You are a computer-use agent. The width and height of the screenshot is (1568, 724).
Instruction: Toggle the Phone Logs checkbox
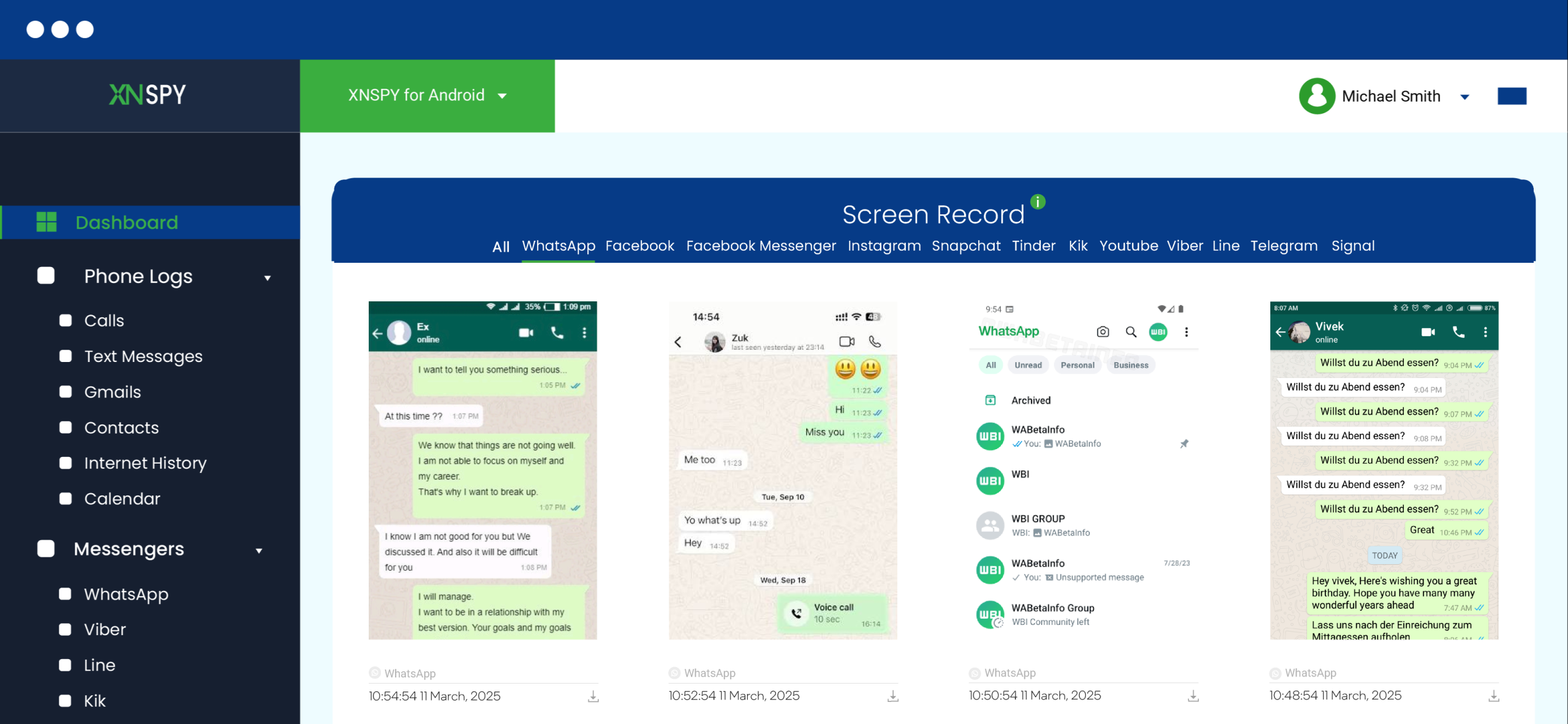coord(46,276)
